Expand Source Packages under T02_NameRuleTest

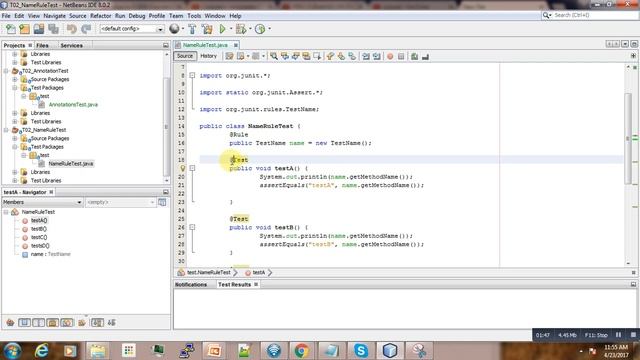pyautogui.click(x=15, y=138)
